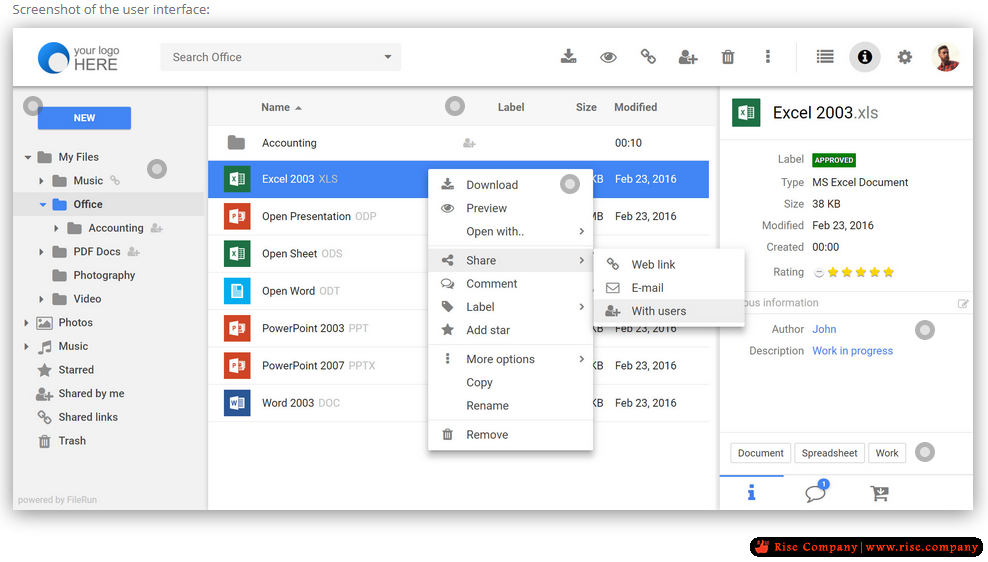
Task: Click the preview eye icon in toolbar
Action: (608, 57)
